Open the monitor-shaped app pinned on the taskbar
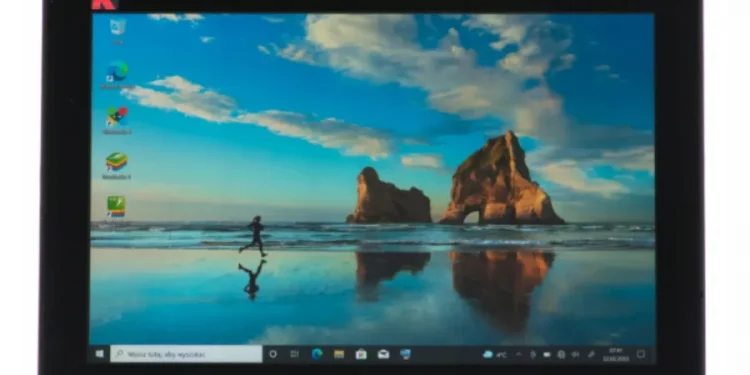750x375 pixels. click(x=406, y=354)
